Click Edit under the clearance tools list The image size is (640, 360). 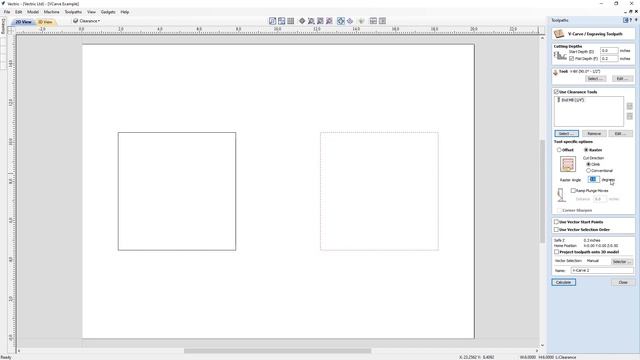[620, 133]
